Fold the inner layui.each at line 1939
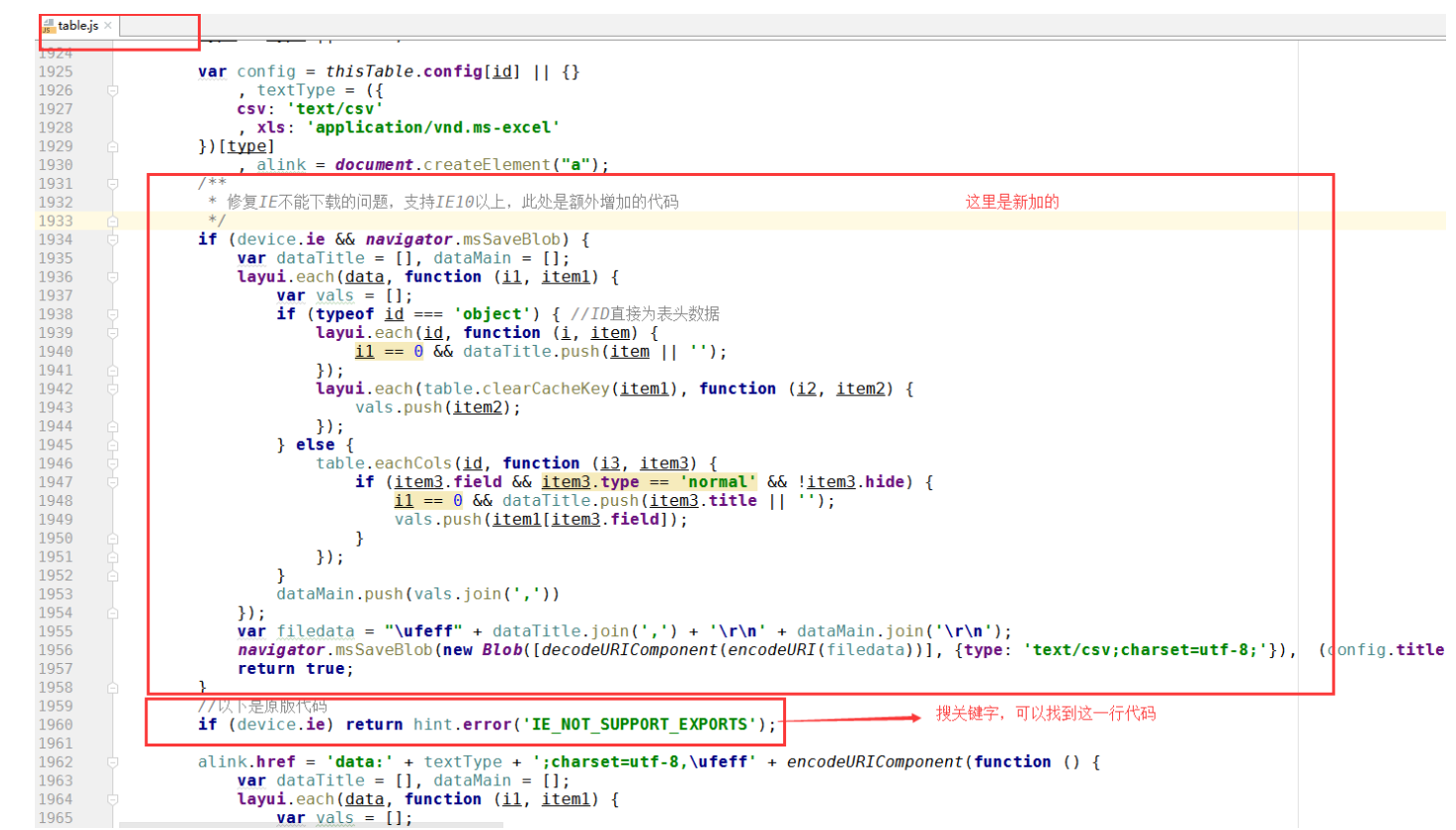1456x830 pixels. [112, 333]
